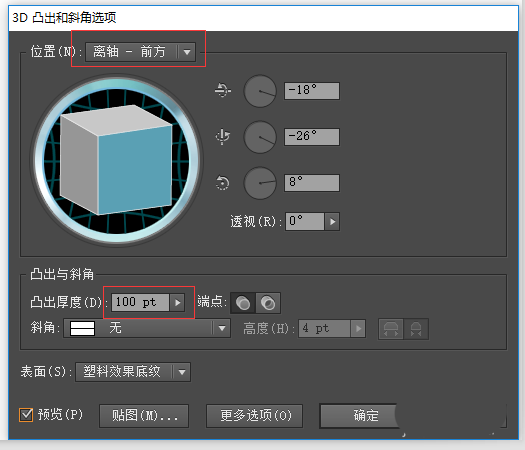The height and width of the screenshot is (450, 525).
Task: Click the -26° Y rotation field
Action: pos(312,137)
